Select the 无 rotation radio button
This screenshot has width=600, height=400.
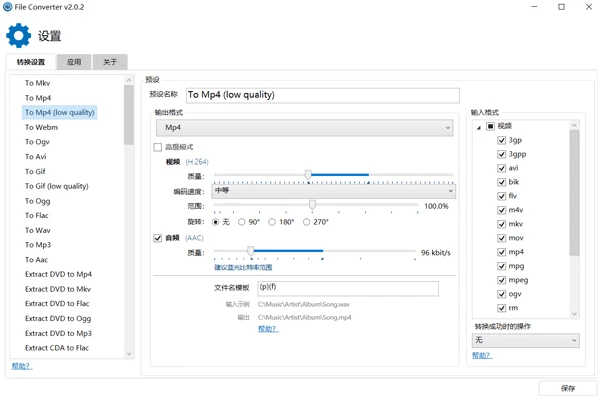pyautogui.click(x=216, y=222)
